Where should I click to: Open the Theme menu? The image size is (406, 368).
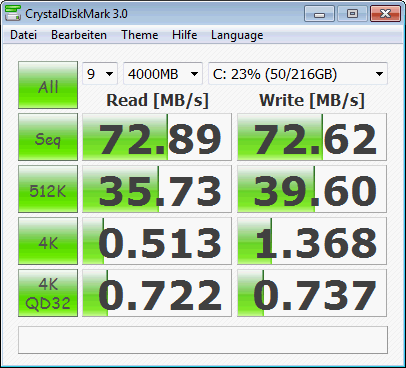(x=140, y=35)
